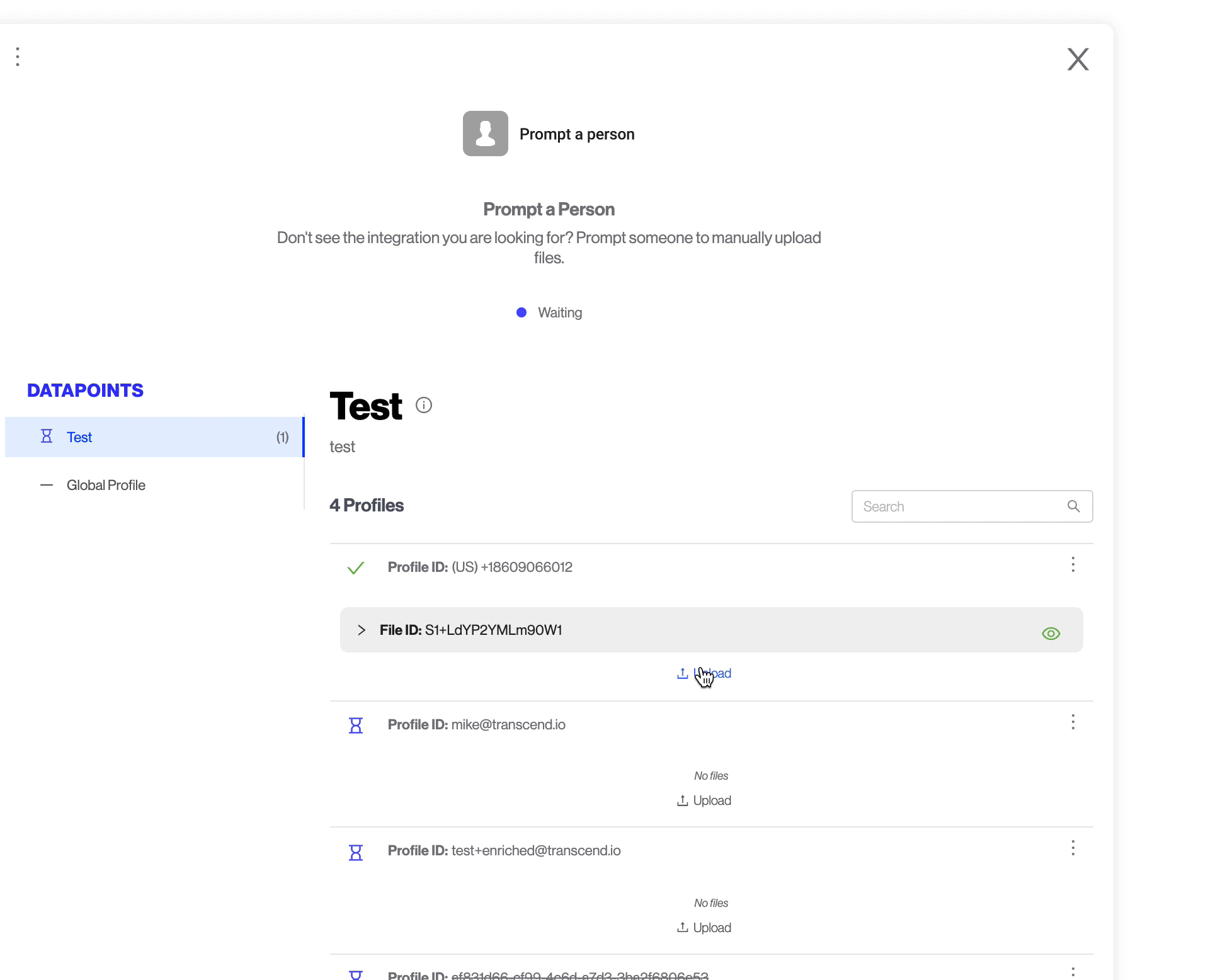
Task: Select Global Profile in datapoints sidebar
Action: [x=106, y=485]
